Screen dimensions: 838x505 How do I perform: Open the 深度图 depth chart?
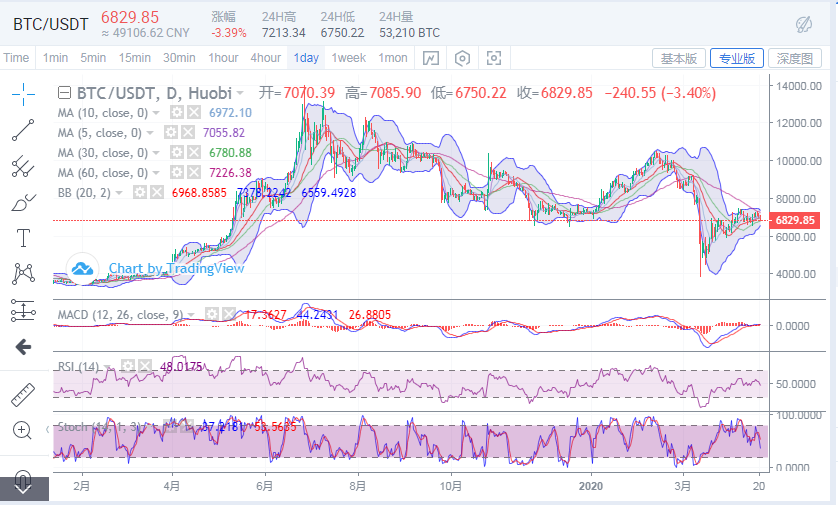click(x=795, y=58)
